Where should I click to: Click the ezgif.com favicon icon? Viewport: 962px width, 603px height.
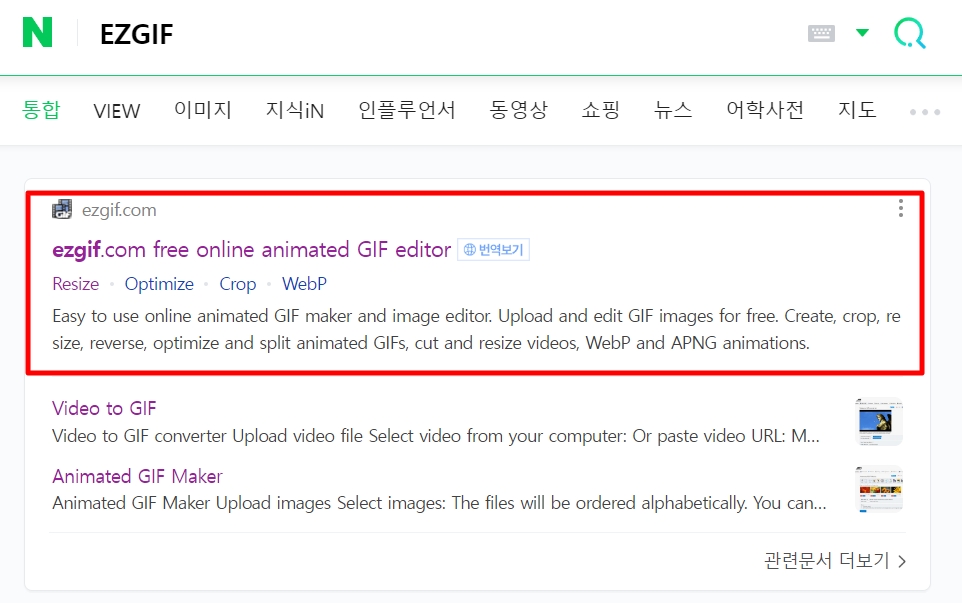62,209
